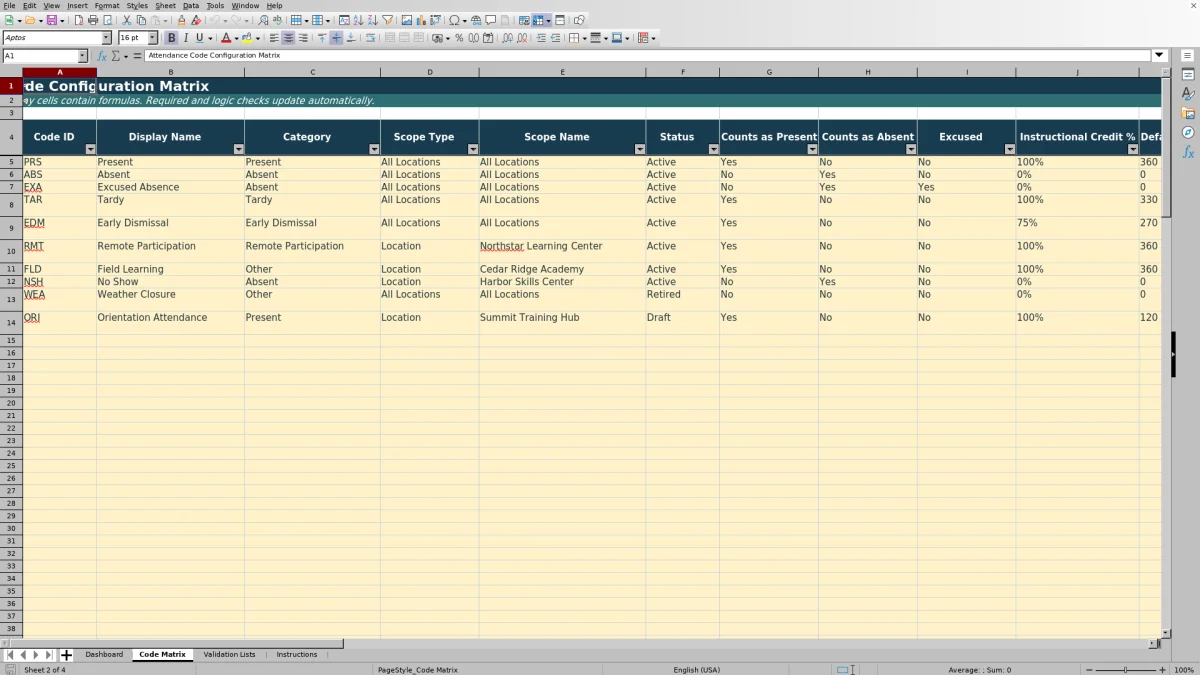Click the Function Wizard fx icon
This screenshot has height=675, width=1200.
(x=102, y=56)
